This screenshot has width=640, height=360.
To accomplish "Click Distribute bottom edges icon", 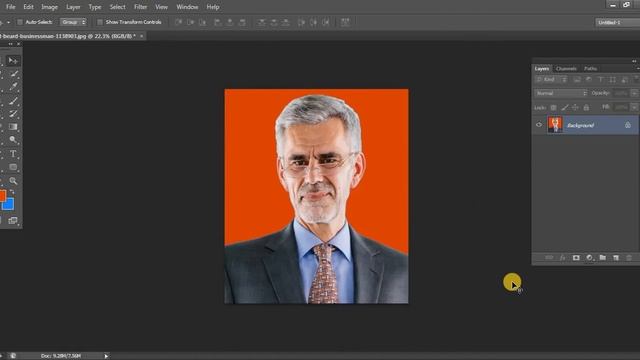I will (286, 22).
